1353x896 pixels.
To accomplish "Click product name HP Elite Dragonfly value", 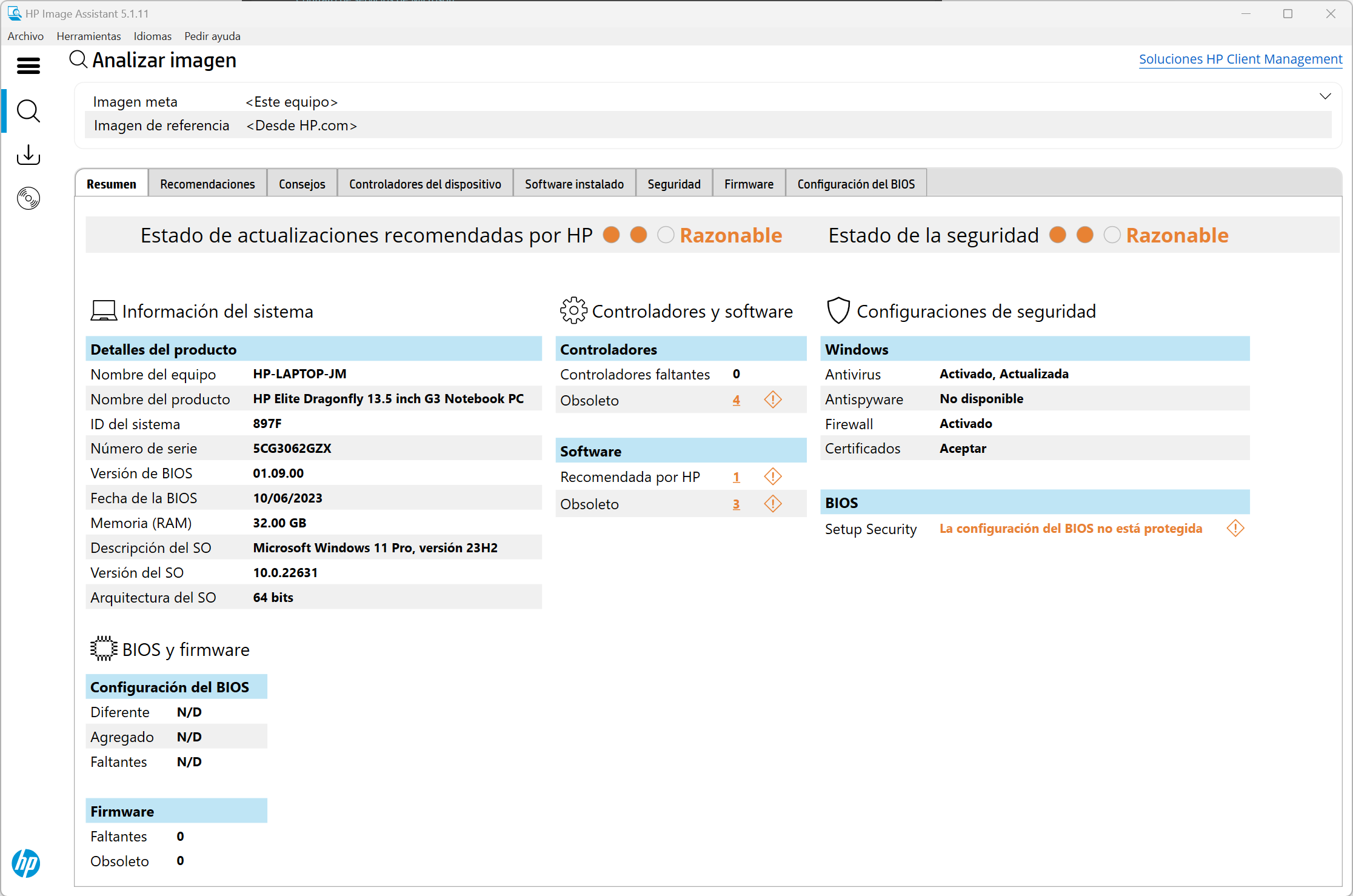I will tap(389, 398).
